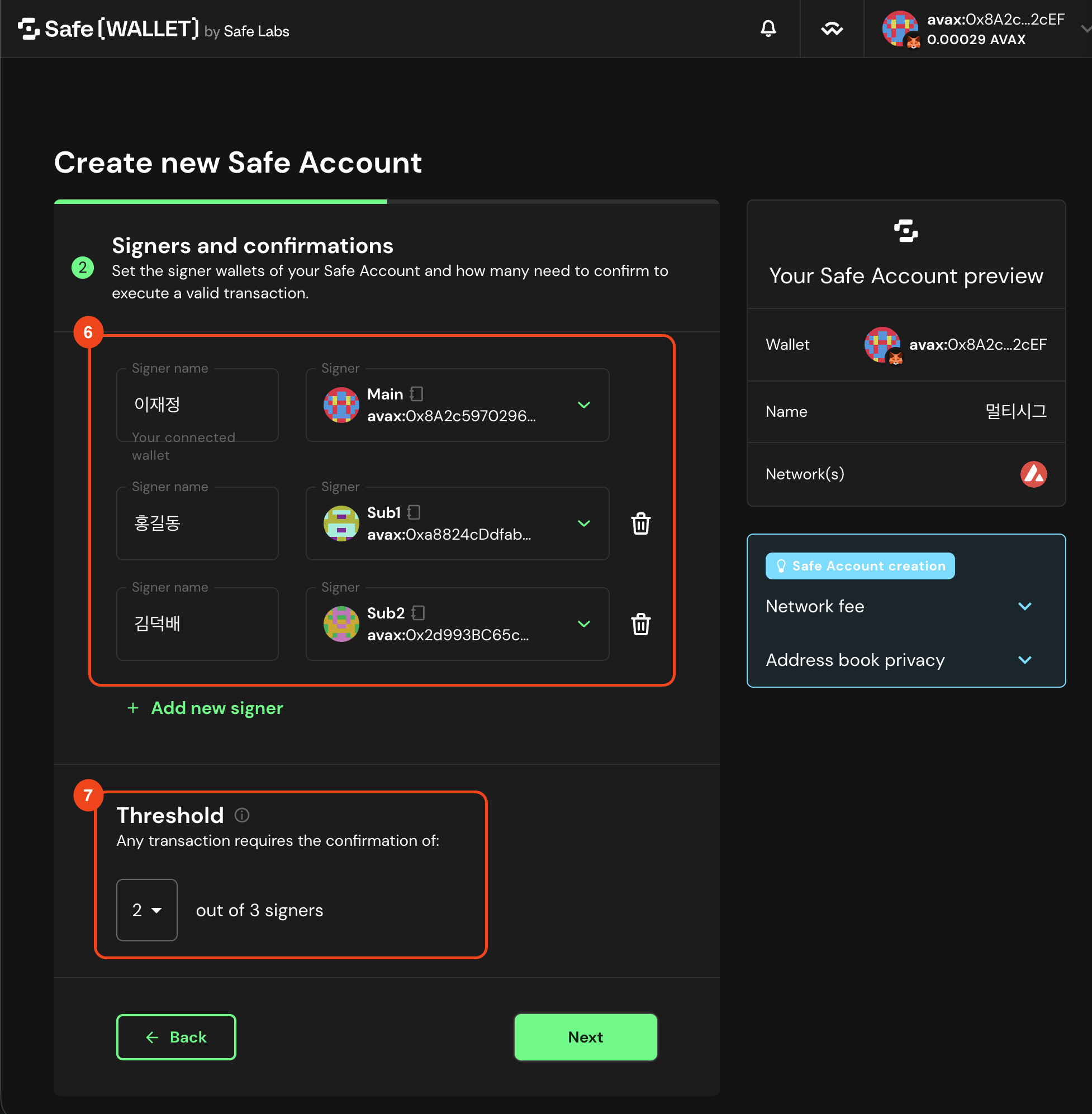This screenshot has width=1092, height=1114.
Task: Click the plus icon of Add new signer
Action: click(x=133, y=708)
